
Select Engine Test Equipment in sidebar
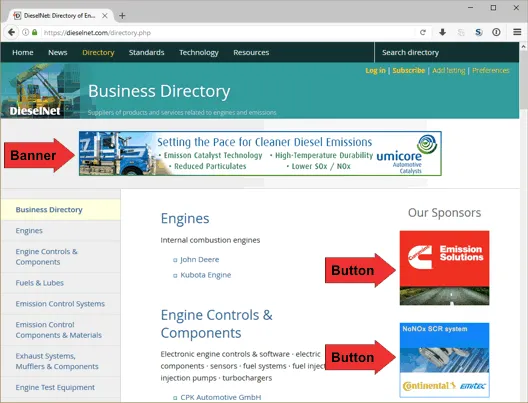[61, 388]
